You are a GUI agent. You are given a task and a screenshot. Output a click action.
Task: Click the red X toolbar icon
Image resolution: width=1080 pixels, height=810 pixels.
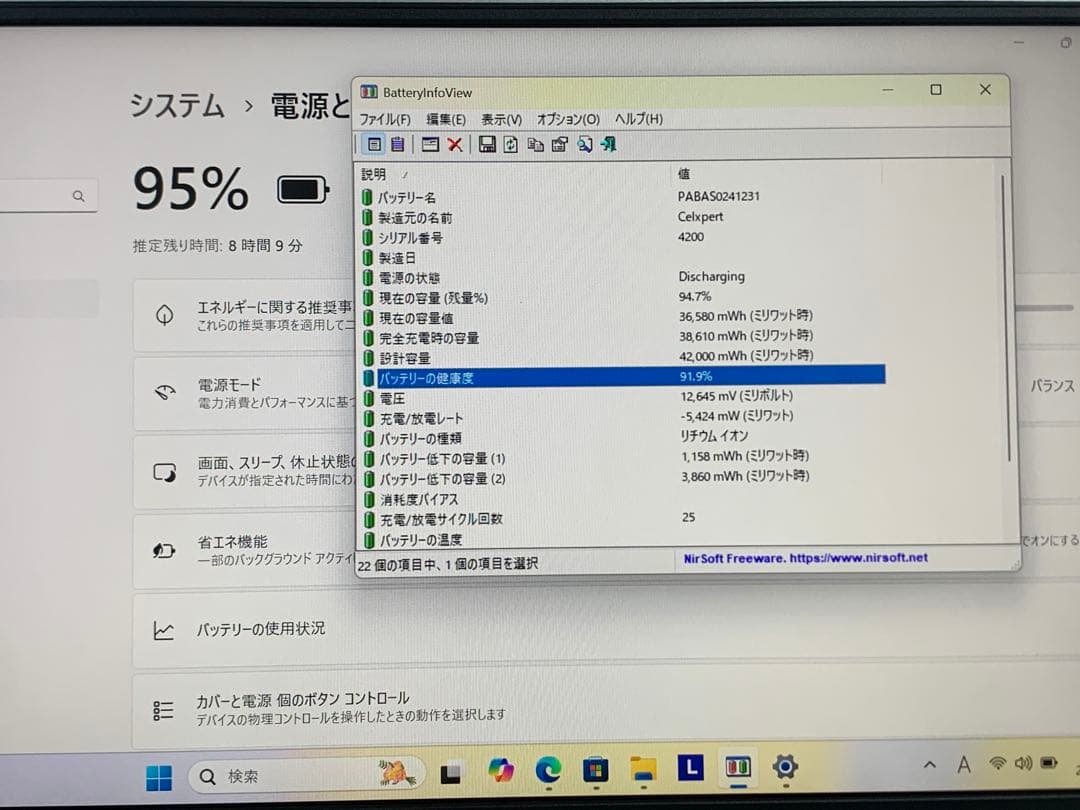click(453, 144)
